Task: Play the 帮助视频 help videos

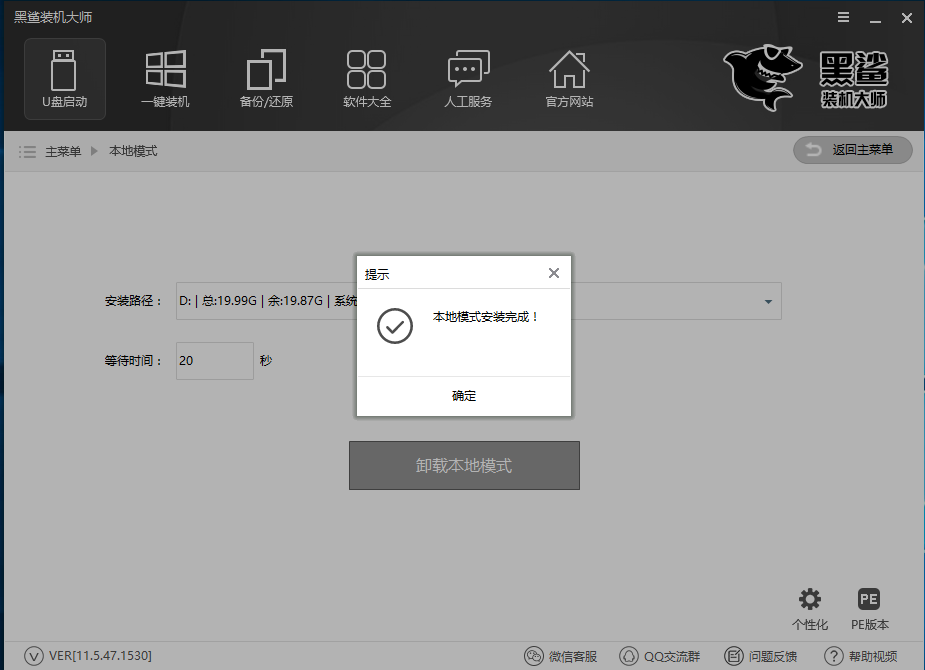Action: click(862, 656)
